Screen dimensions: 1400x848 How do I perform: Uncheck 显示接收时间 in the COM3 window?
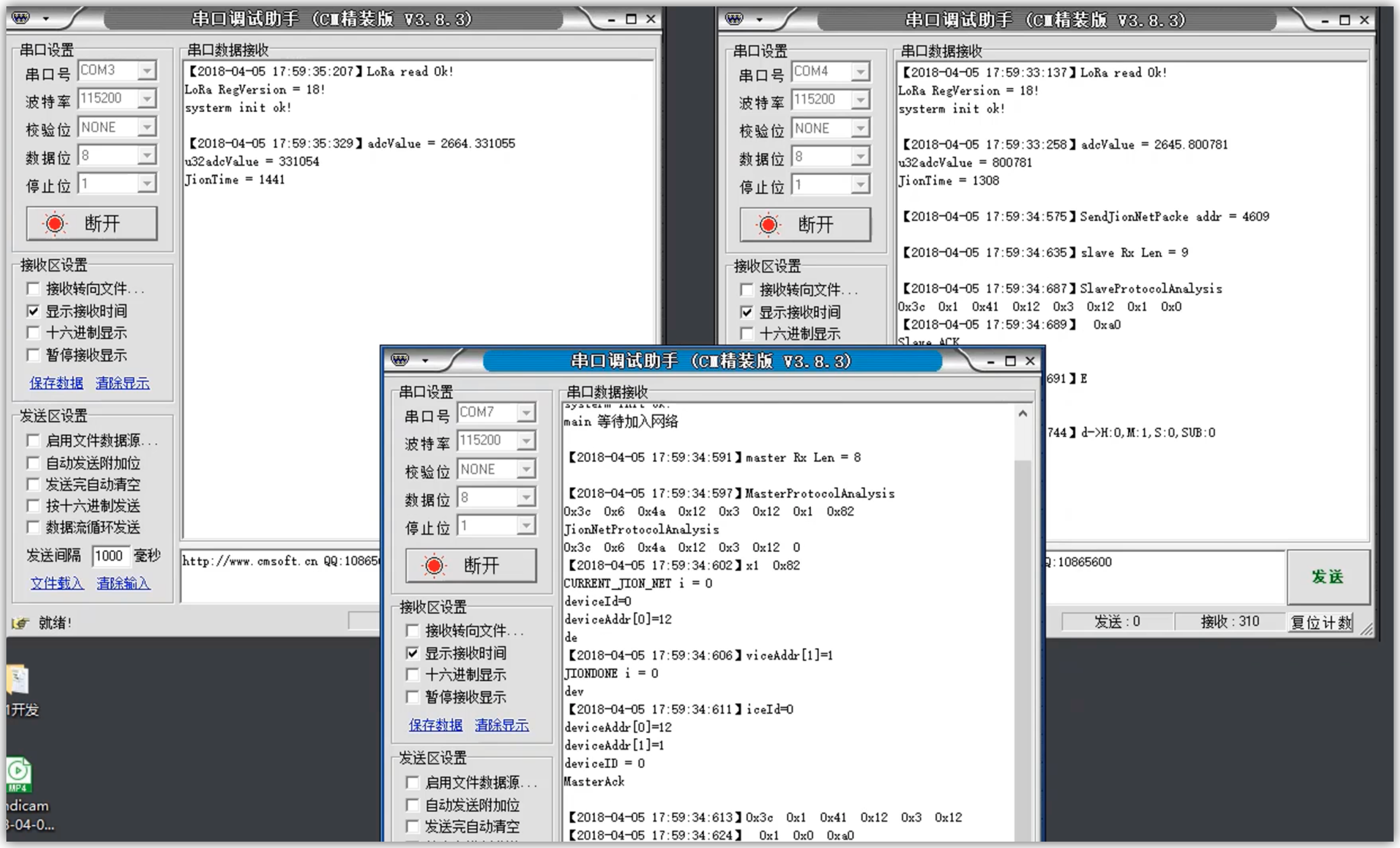point(33,311)
